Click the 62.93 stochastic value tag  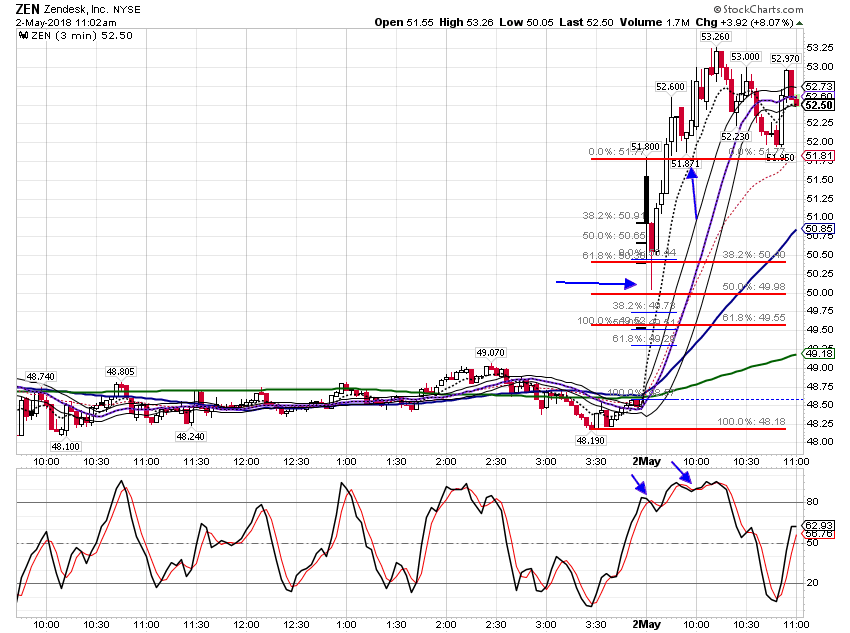click(x=819, y=525)
